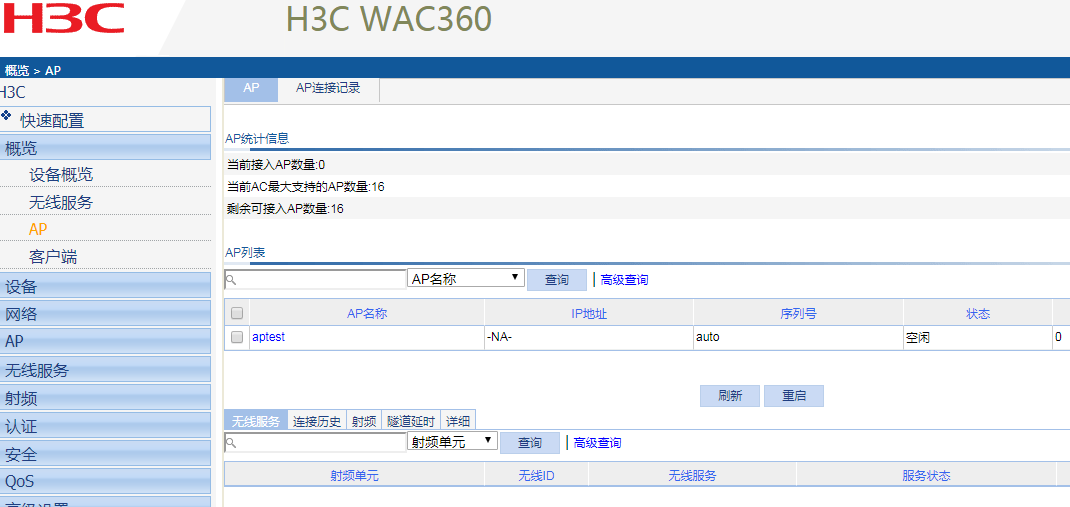Open 设备概览 under overview
1070x507 pixels.
tap(61, 175)
